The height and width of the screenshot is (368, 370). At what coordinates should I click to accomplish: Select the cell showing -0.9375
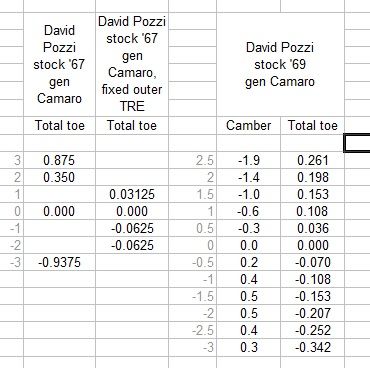(59, 262)
